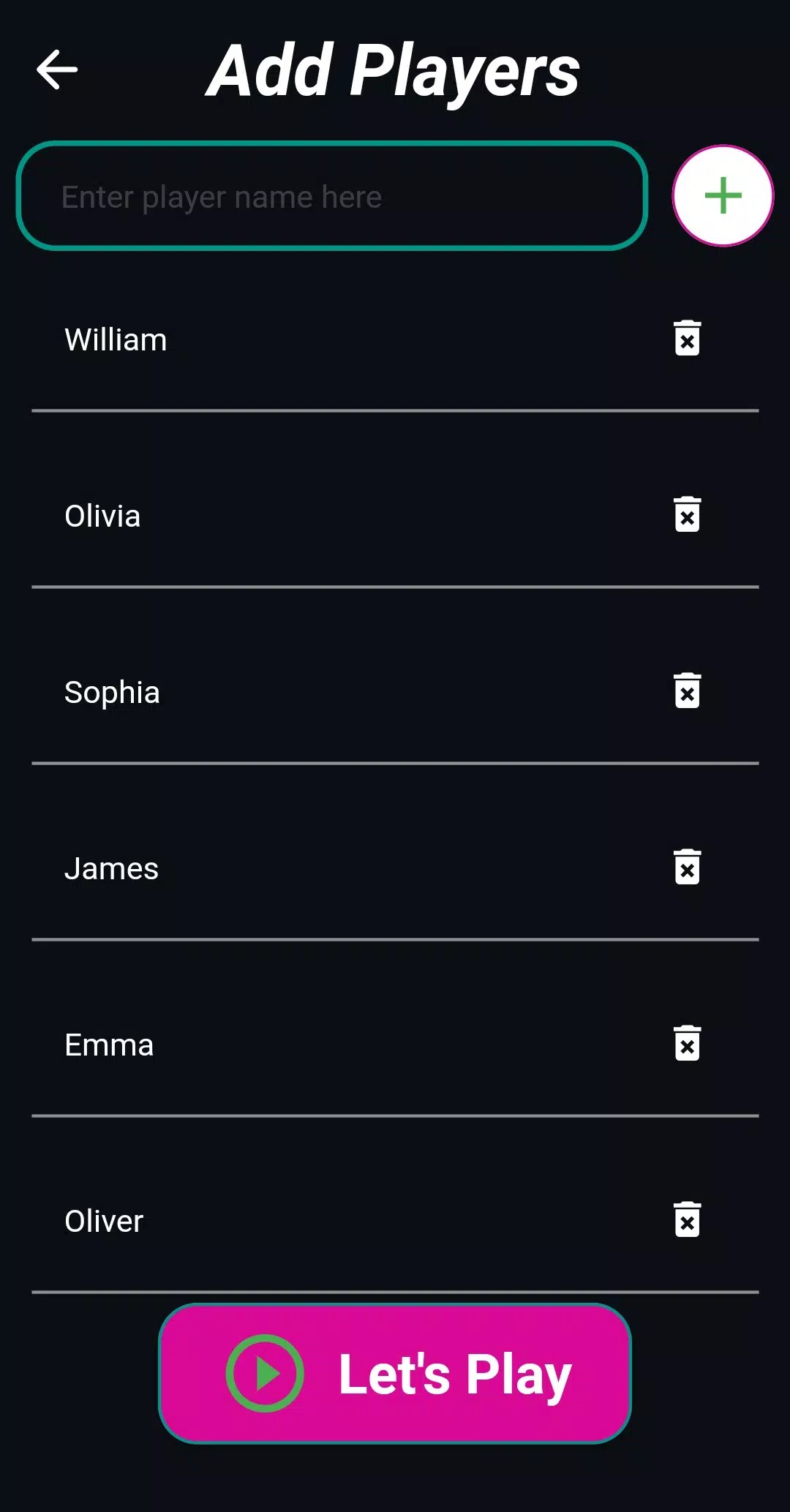
Task: Delete Emma from the player list
Action: [687, 1044]
